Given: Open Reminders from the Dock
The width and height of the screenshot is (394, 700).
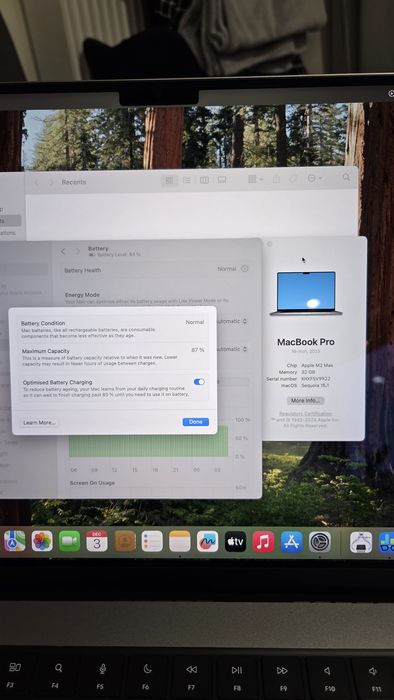Looking at the screenshot, I should (x=152, y=541).
